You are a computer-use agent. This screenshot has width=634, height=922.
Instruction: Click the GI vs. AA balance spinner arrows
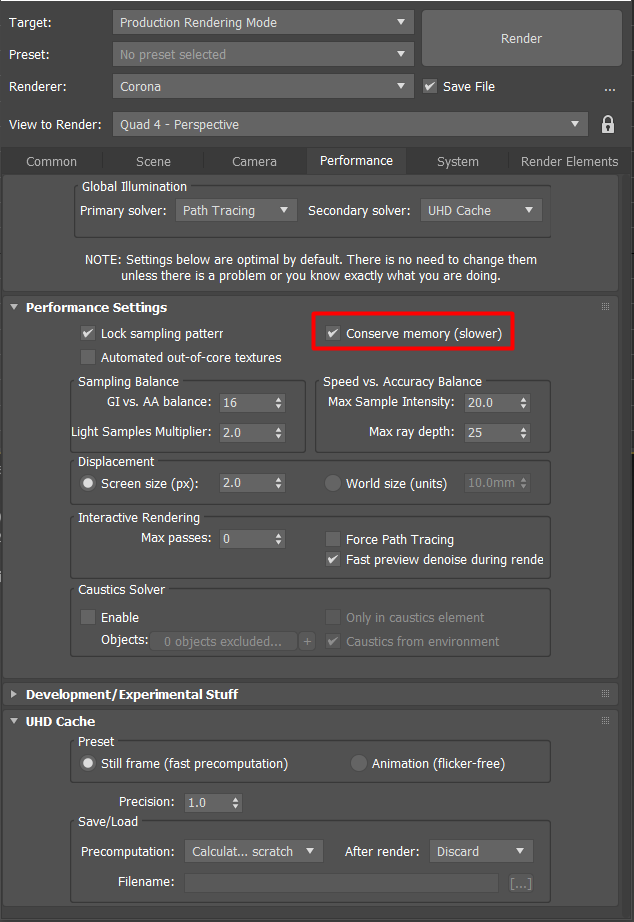point(278,403)
